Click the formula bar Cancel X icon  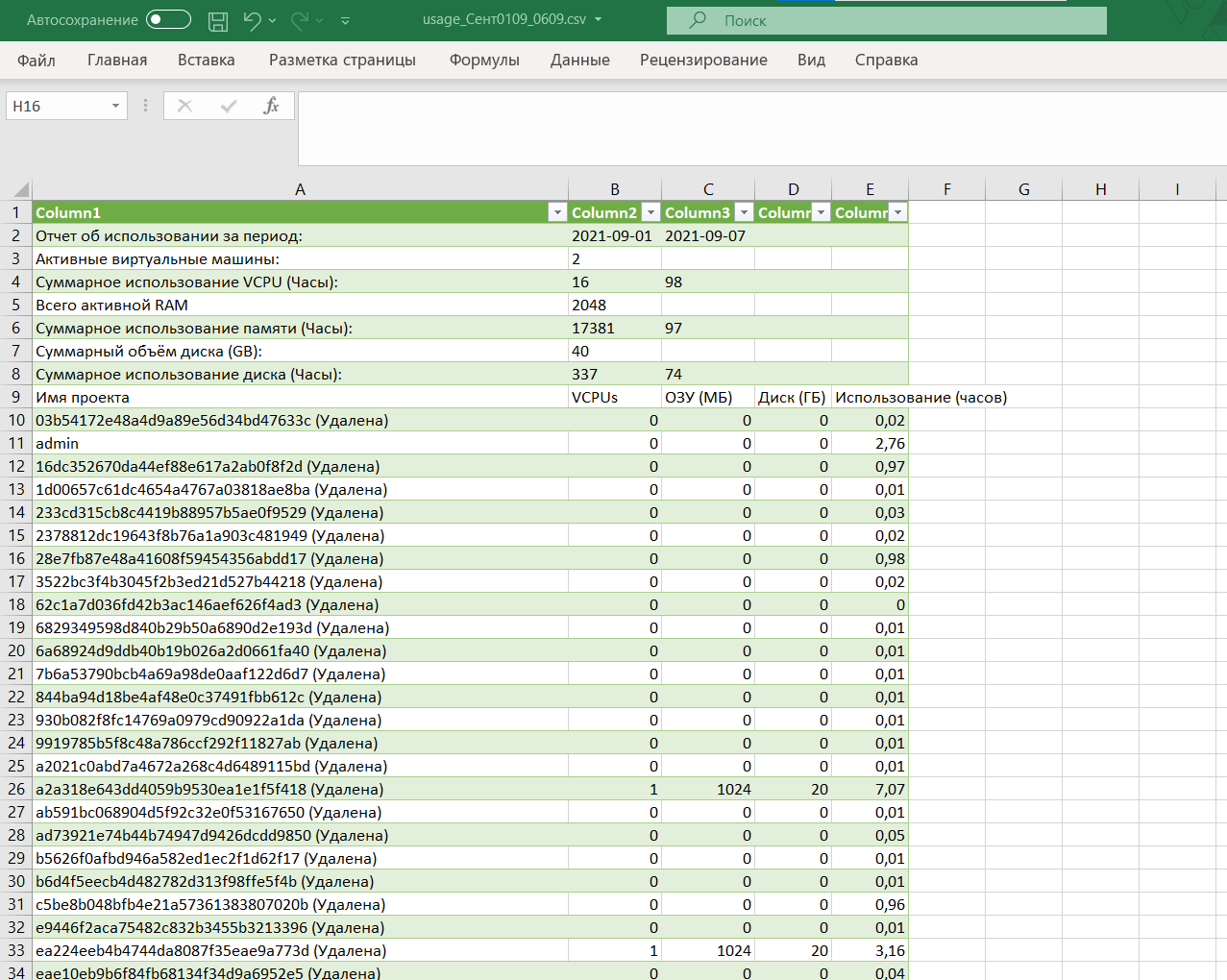click(x=185, y=106)
